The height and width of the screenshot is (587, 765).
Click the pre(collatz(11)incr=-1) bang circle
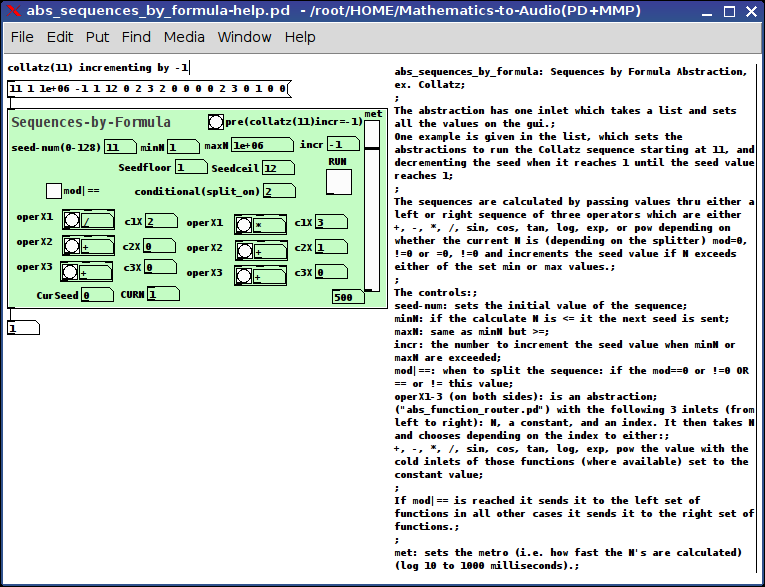tap(216, 122)
